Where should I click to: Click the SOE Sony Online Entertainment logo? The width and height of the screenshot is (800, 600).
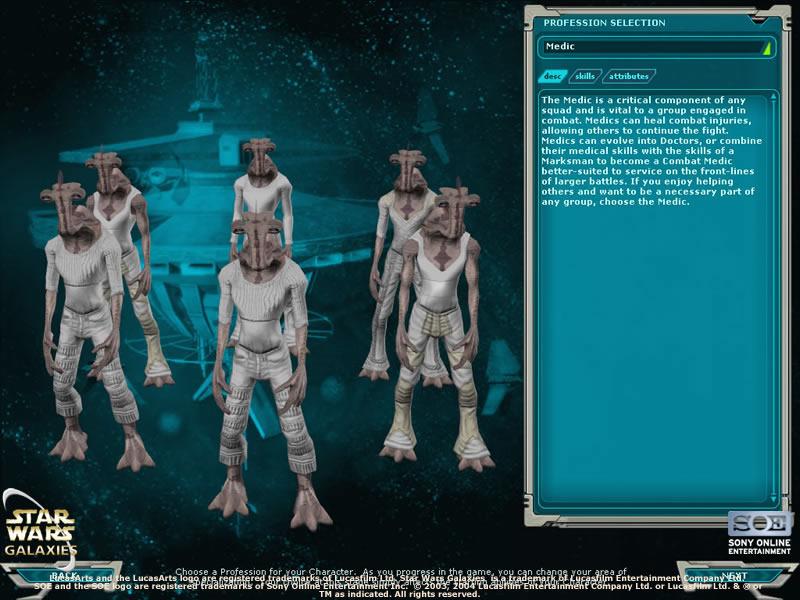760,532
